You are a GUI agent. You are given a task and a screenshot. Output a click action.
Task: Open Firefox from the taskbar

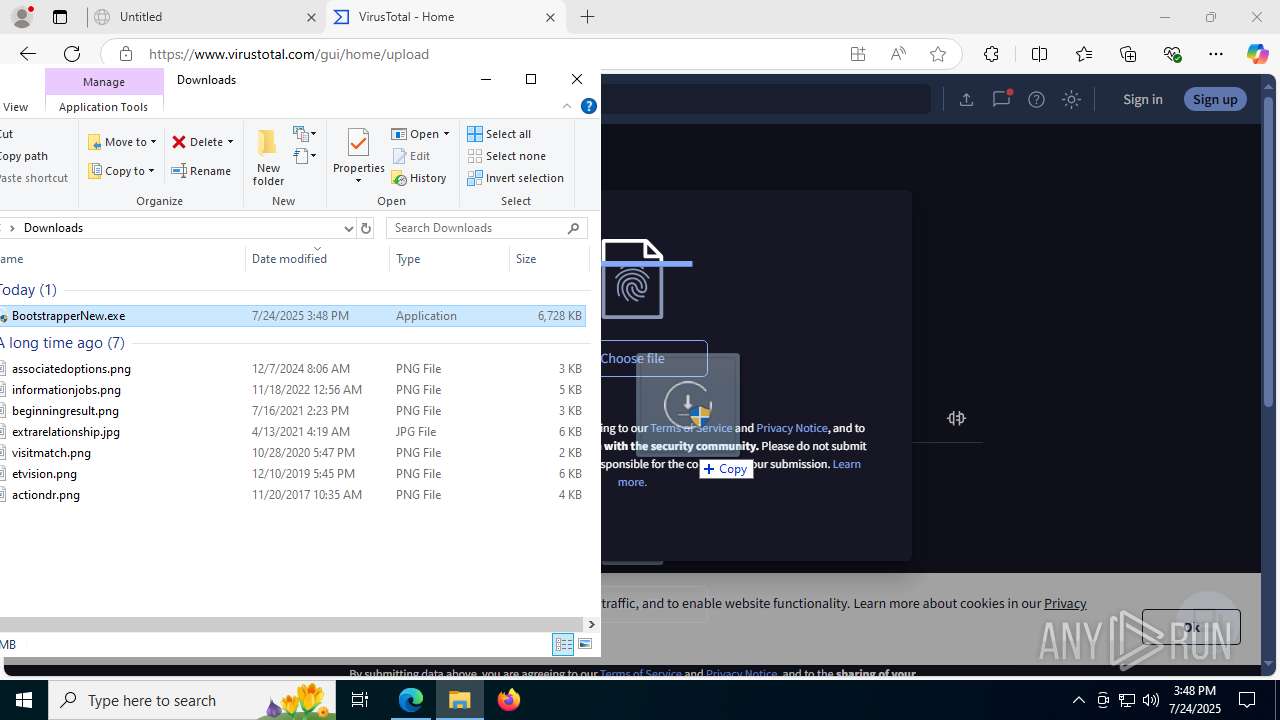(x=509, y=700)
